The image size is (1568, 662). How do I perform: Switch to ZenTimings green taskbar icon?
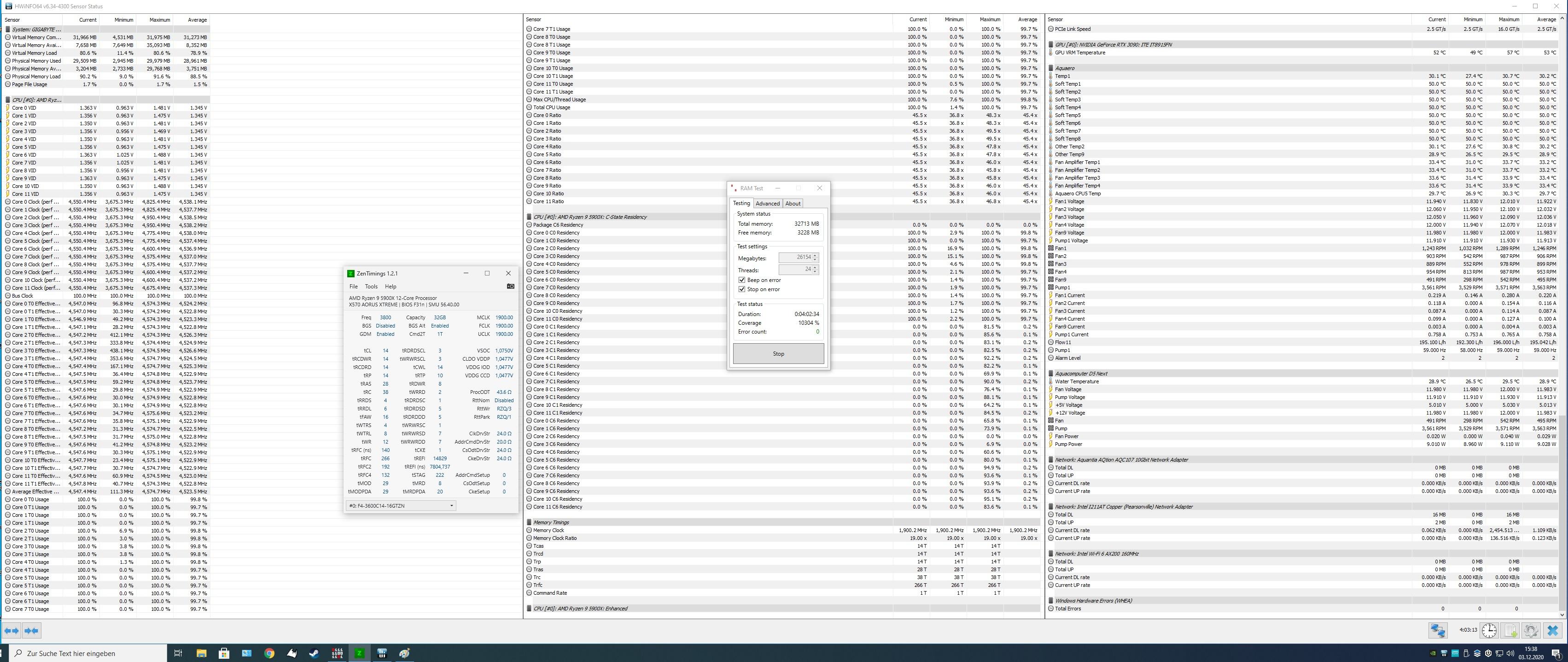[x=360, y=653]
